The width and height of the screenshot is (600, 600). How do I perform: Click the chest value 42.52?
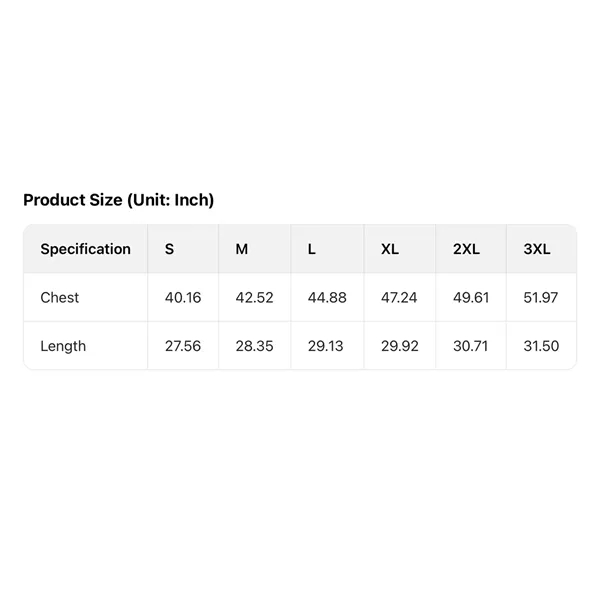[x=254, y=297]
